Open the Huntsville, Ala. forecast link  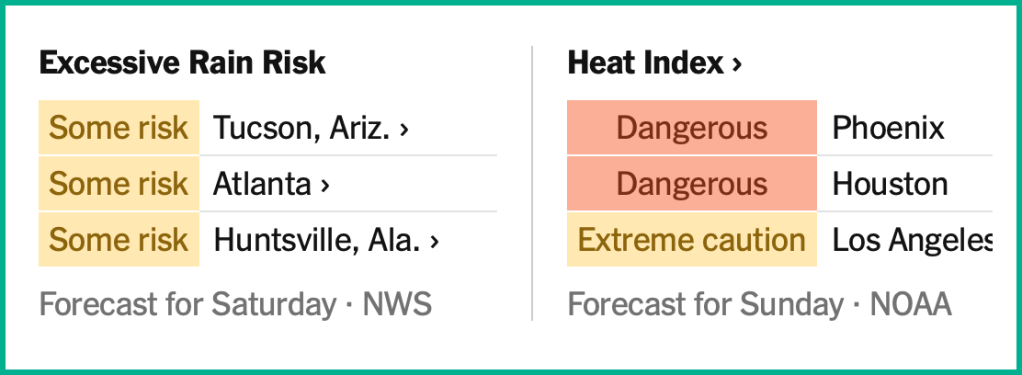(x=326, y=241)
